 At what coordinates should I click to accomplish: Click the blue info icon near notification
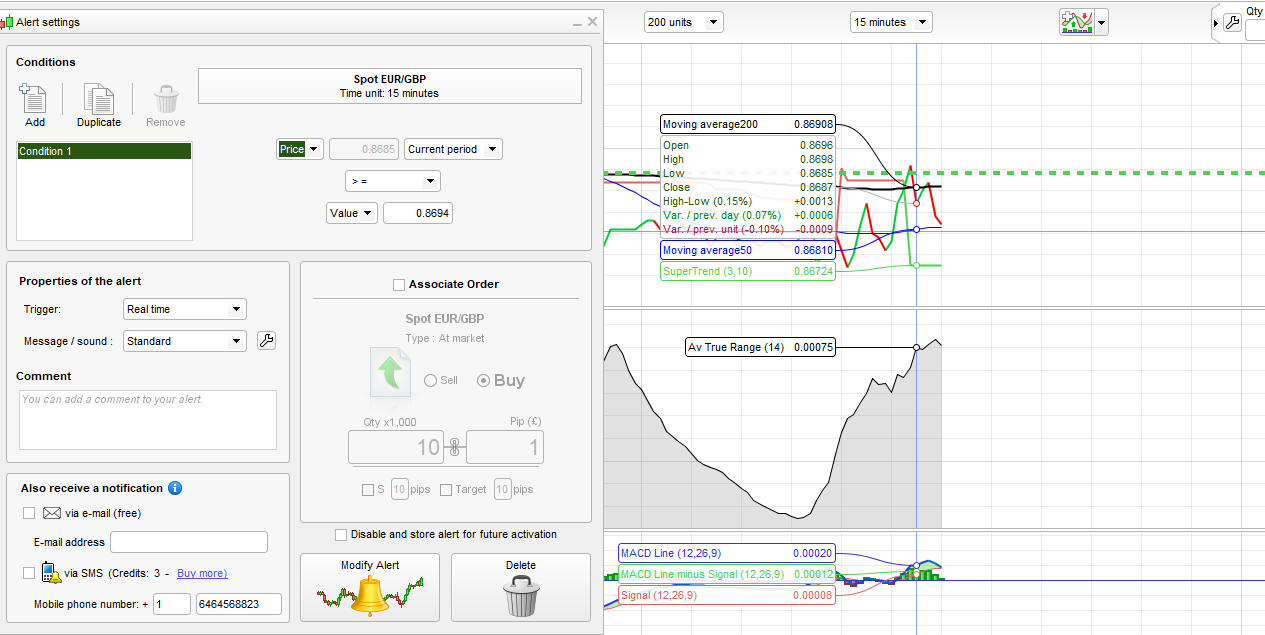pyautogui.click(x=175, y=488)
